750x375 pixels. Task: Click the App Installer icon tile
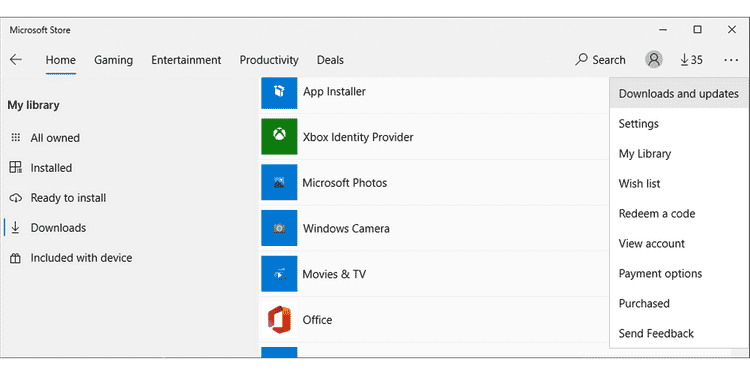pyautogui.click(x=279, y=92)
